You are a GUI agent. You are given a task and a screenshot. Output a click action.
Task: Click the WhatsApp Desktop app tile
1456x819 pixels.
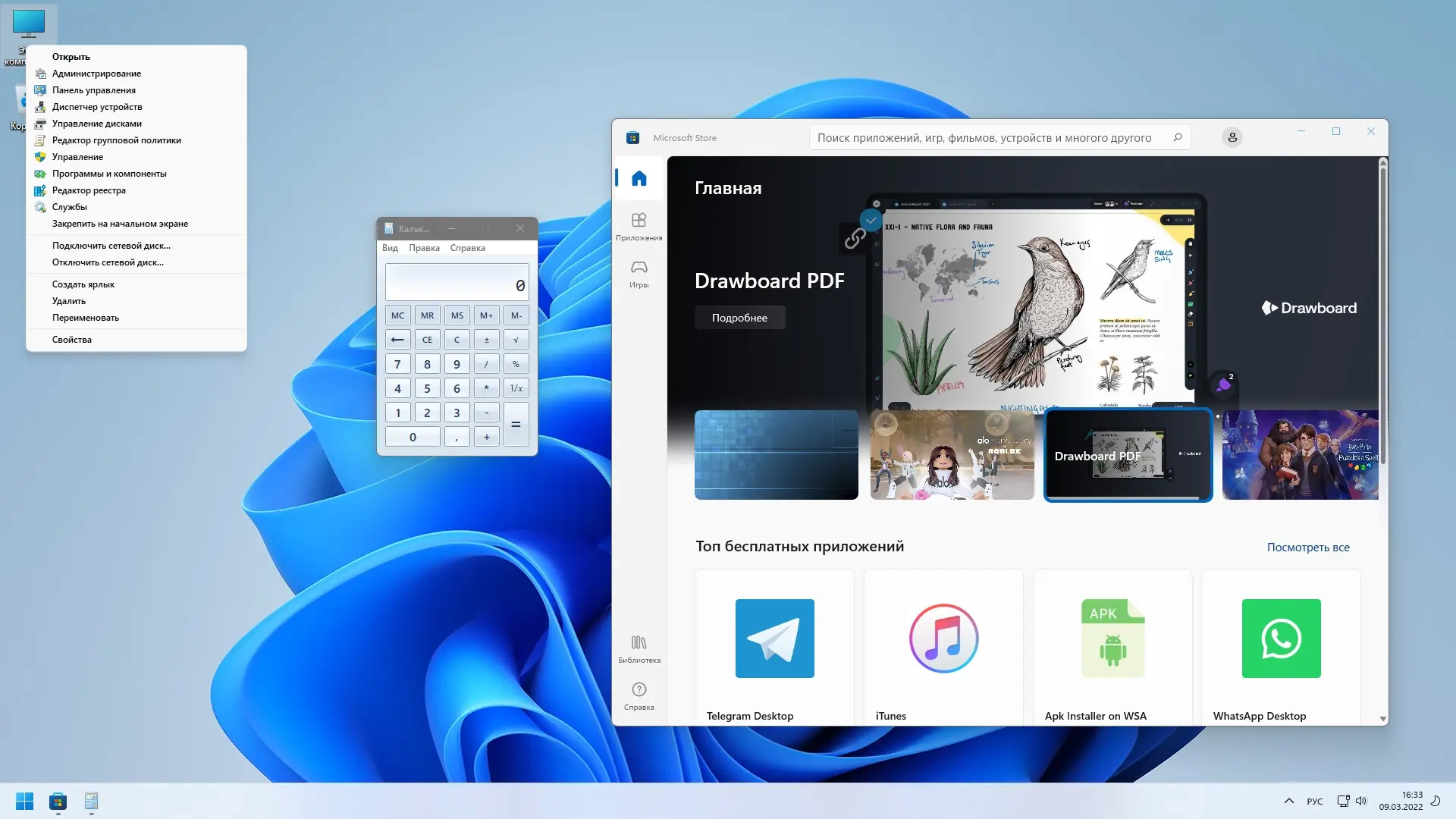pos(1281,646)
